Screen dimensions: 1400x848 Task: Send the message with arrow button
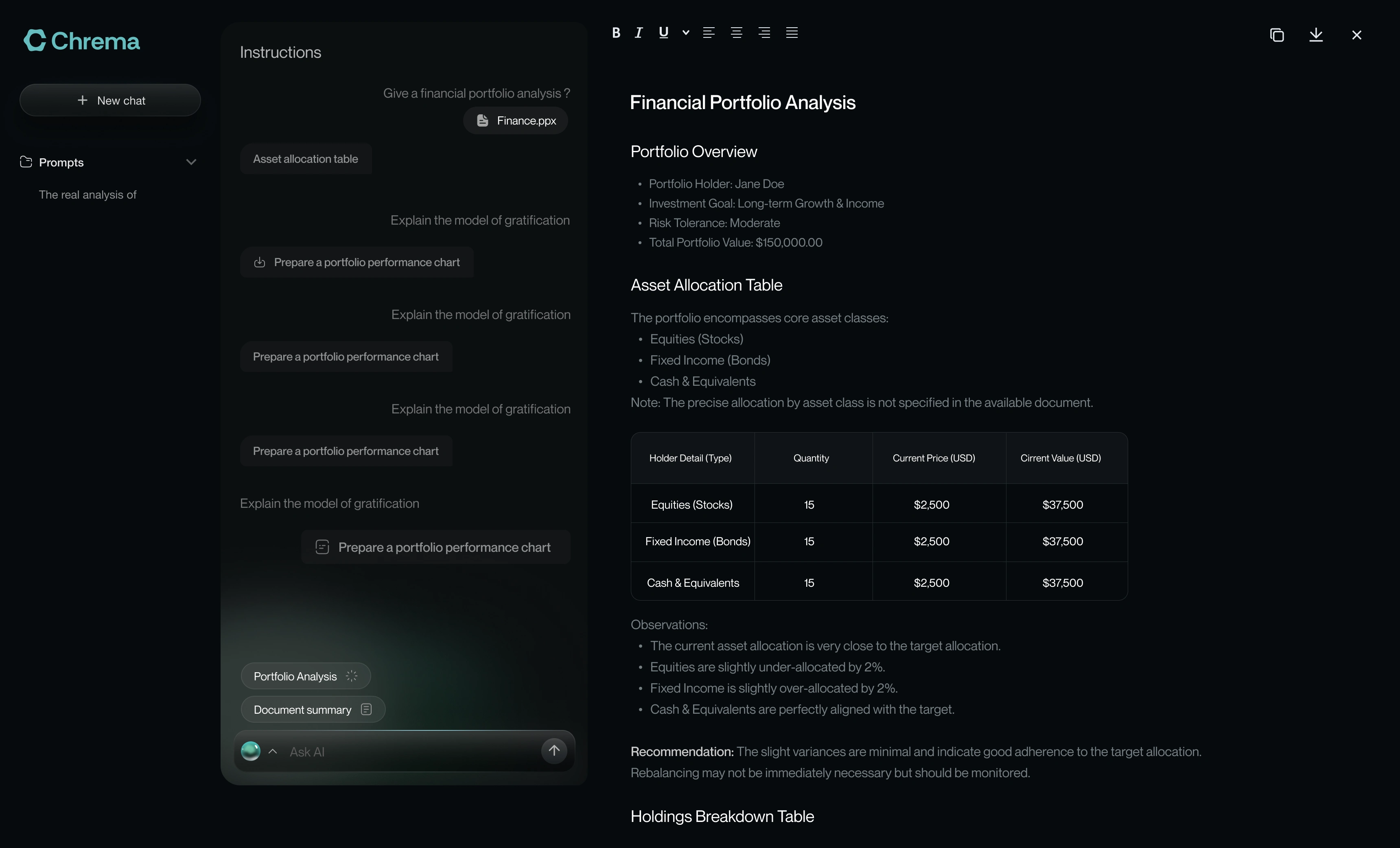pos(554,751)
